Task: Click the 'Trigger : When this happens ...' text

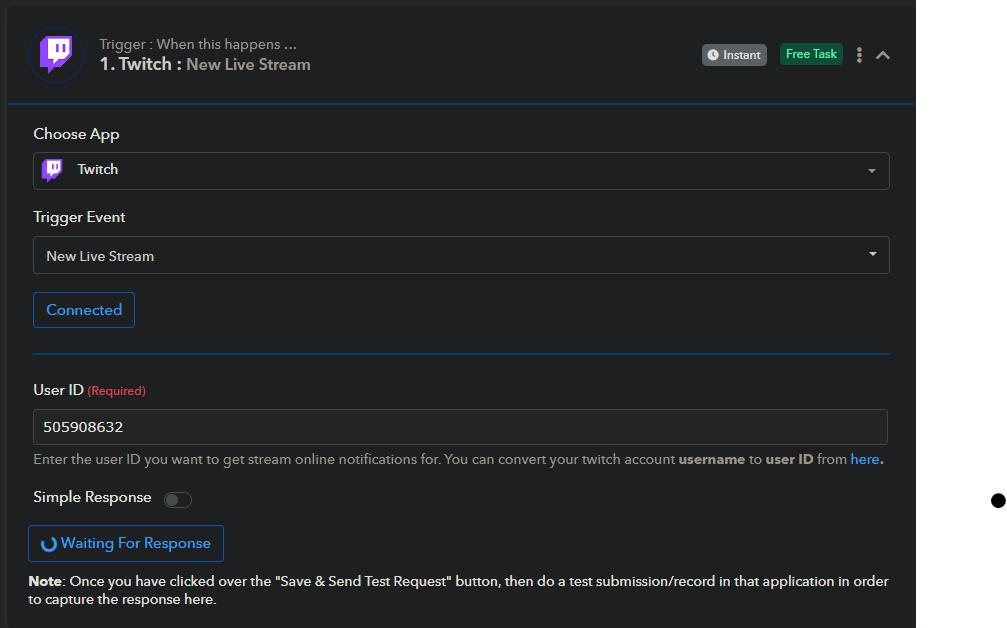Action: (198, 44)
